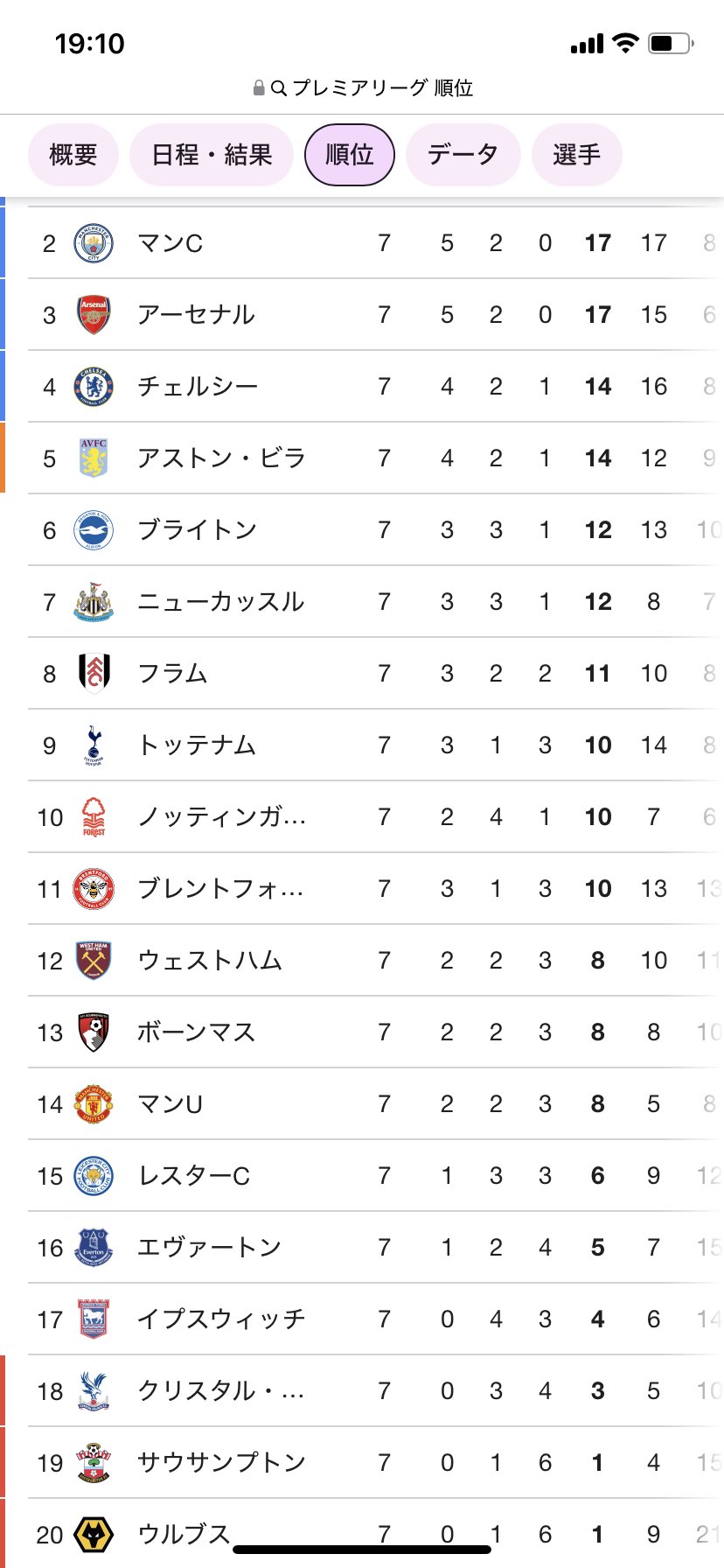This screenshot has height=1568, width=724.
Task: Tap the Manchester United crest
Action: 94,1104
